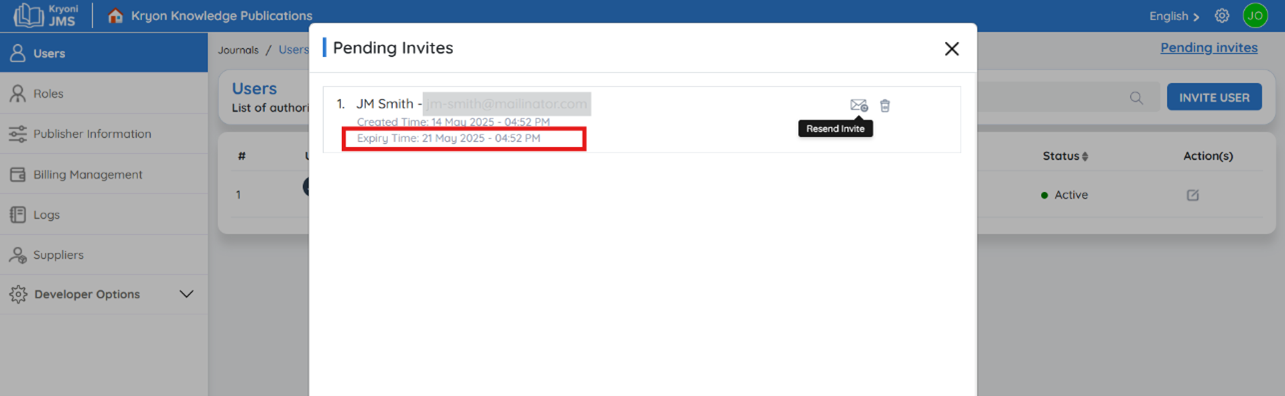The width and height of the screenshot is (1285, 396).
Task: Click the INVITE USER button
Action: [1214, 97]
